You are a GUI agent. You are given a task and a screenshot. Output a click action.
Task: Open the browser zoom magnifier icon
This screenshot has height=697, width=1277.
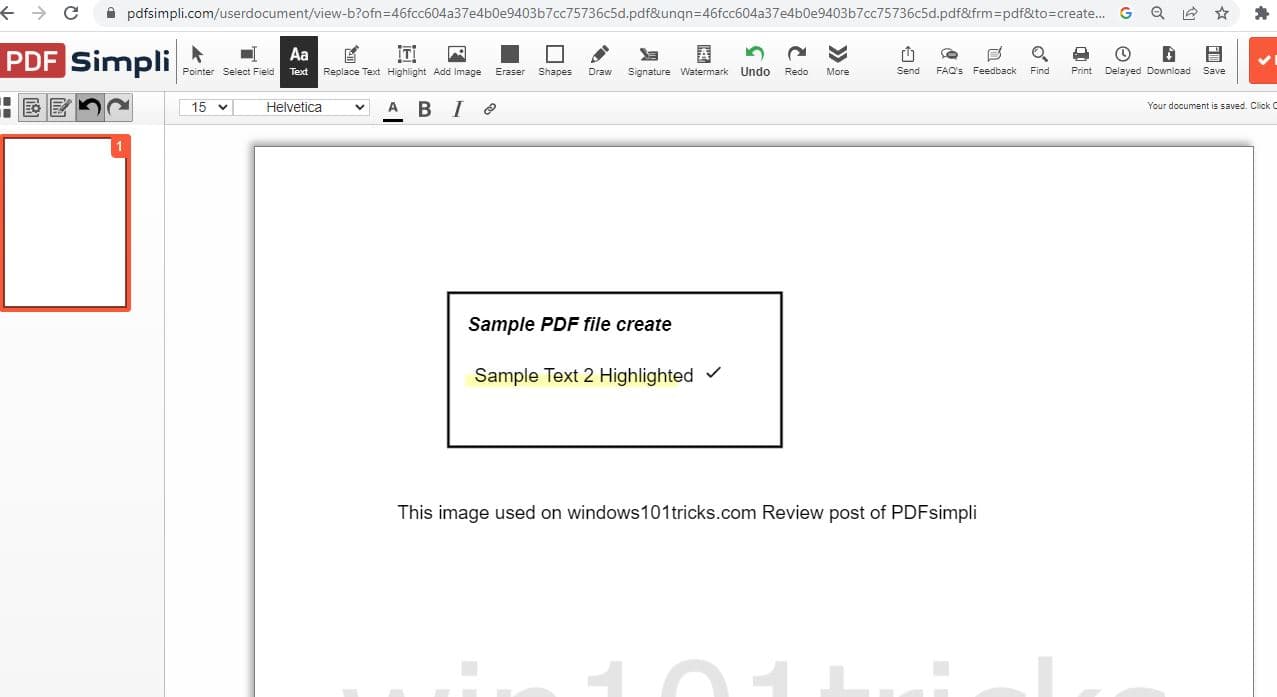[x=1158, y=14]
